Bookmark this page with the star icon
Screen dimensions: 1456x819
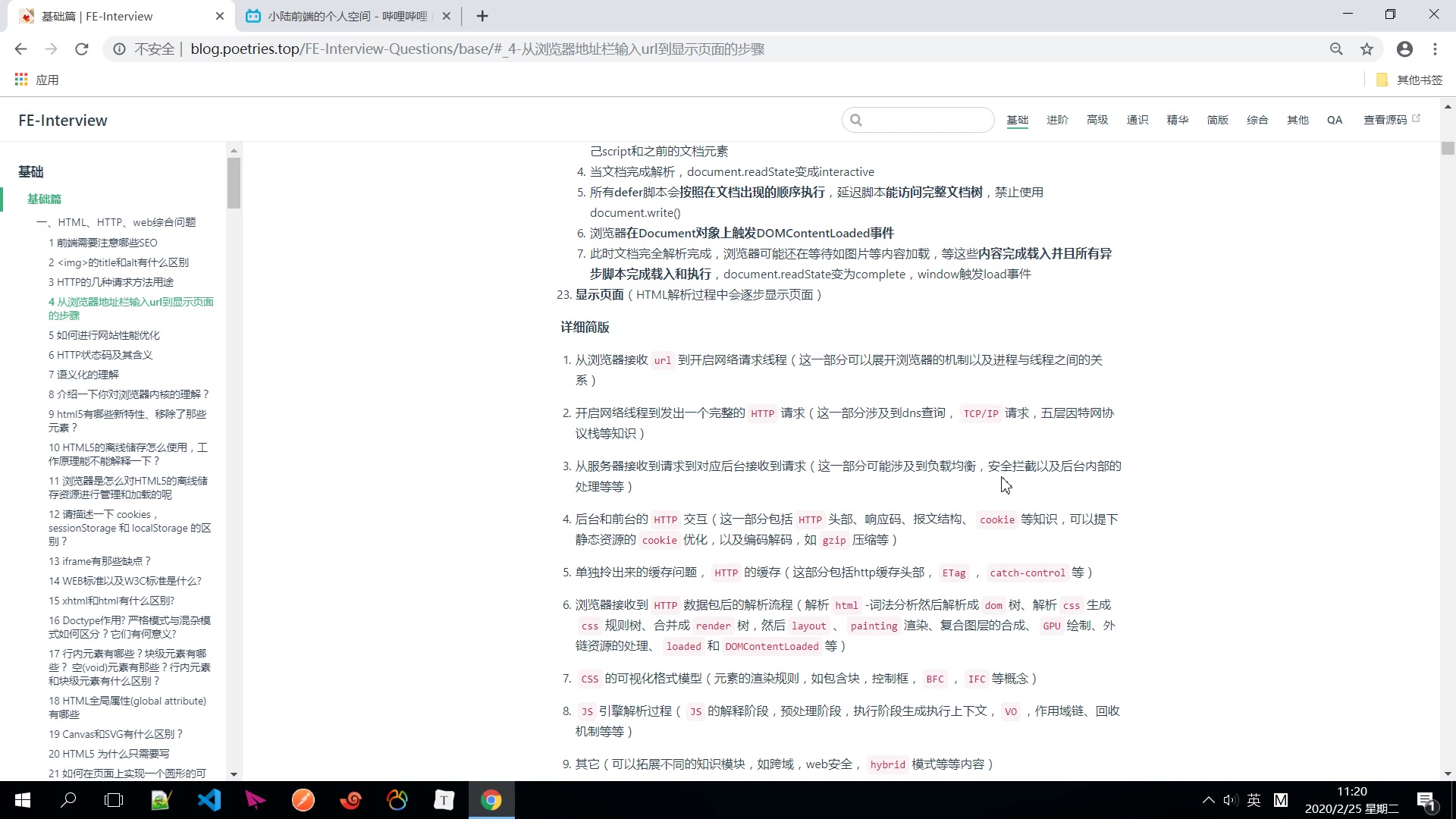[x=1367, y=49]
